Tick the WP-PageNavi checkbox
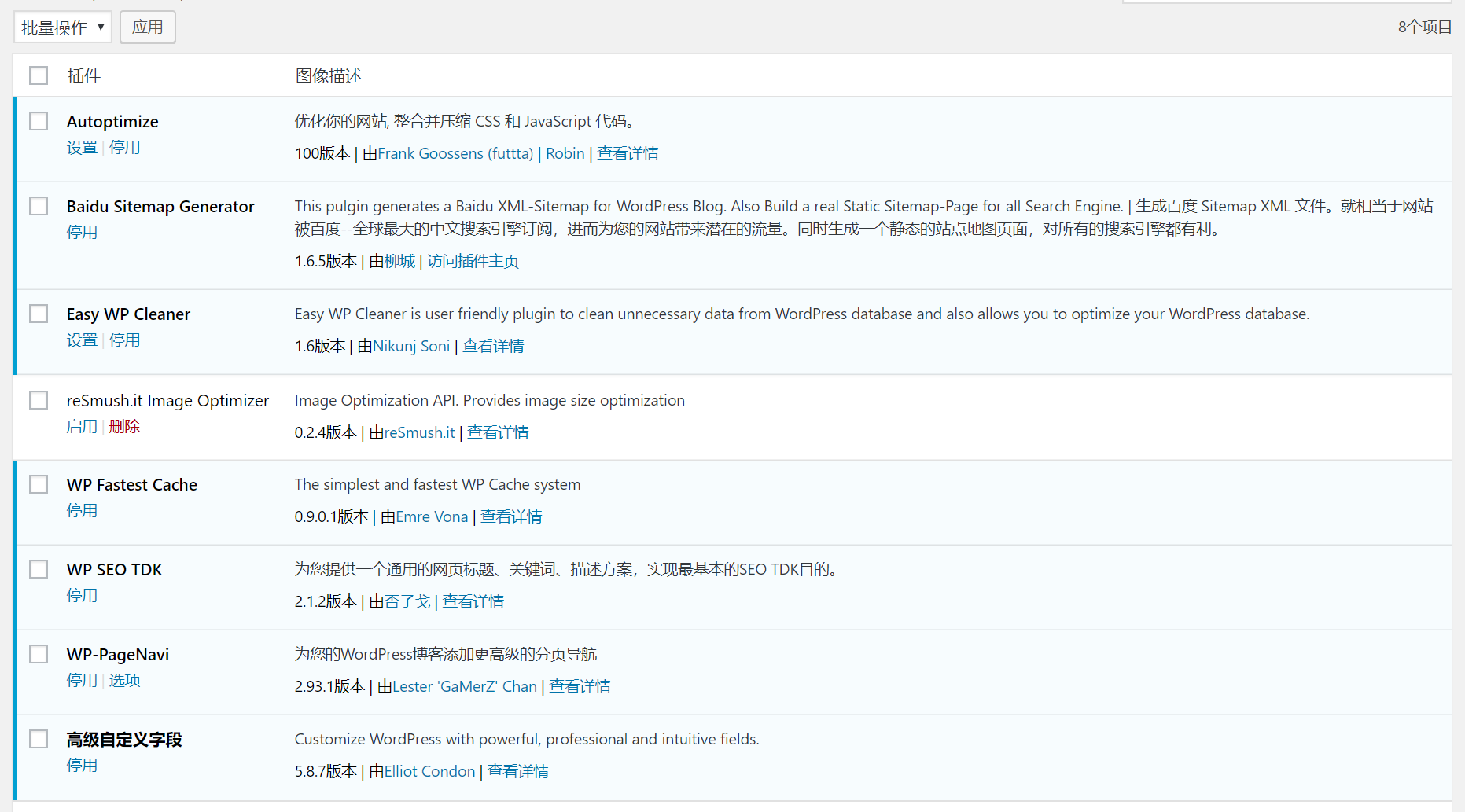This screenshot has height=812, width=1465. point(39,654)
